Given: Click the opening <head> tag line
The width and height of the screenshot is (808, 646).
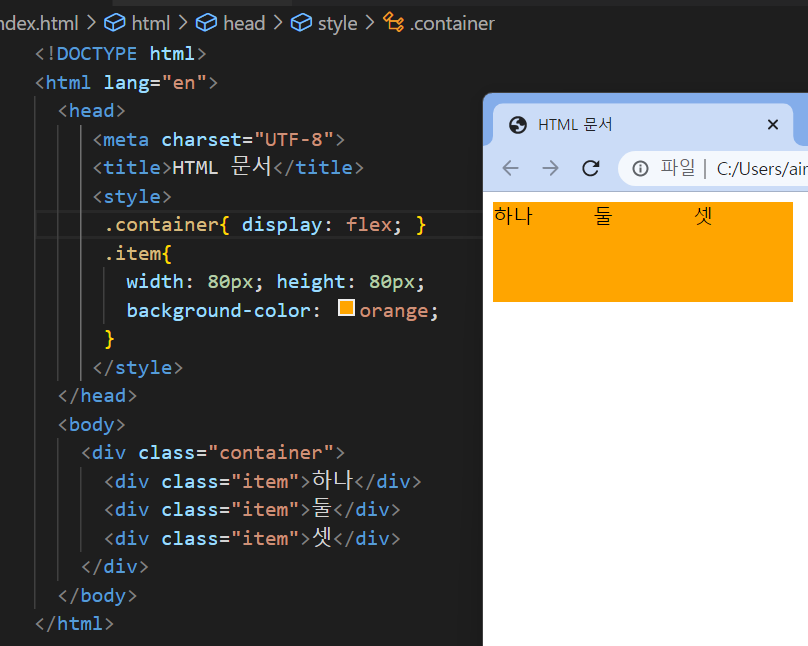Looking at the screenshot, I should (x=92, y=111).
